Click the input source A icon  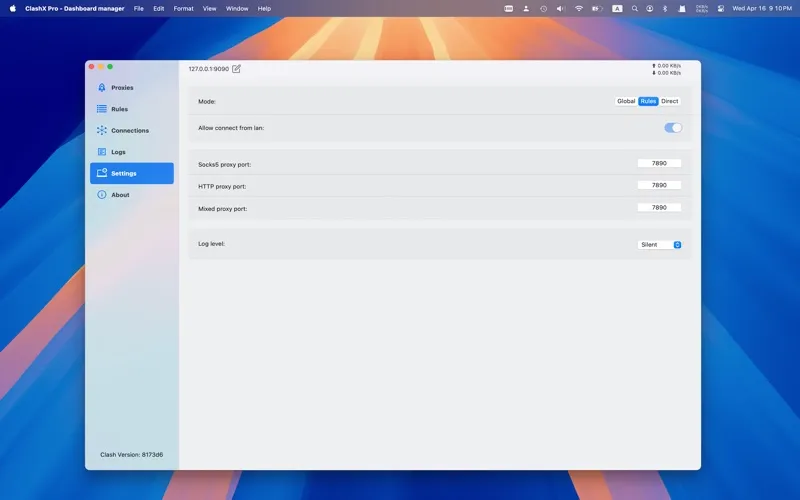pos(617,9)
